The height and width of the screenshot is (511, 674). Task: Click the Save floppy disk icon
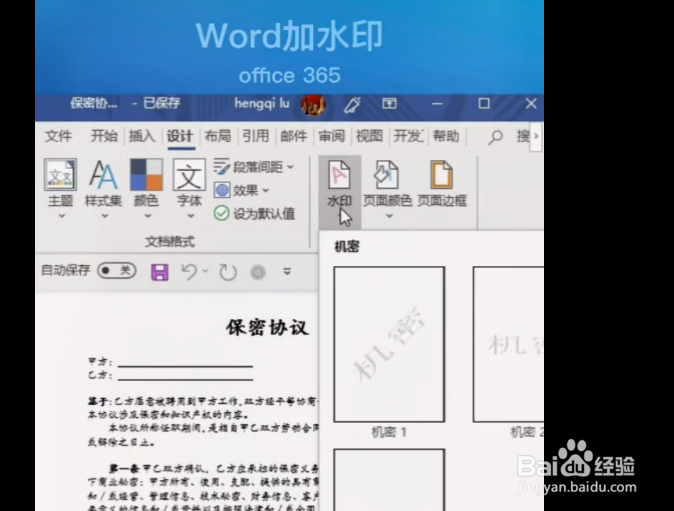coord(159,272)
